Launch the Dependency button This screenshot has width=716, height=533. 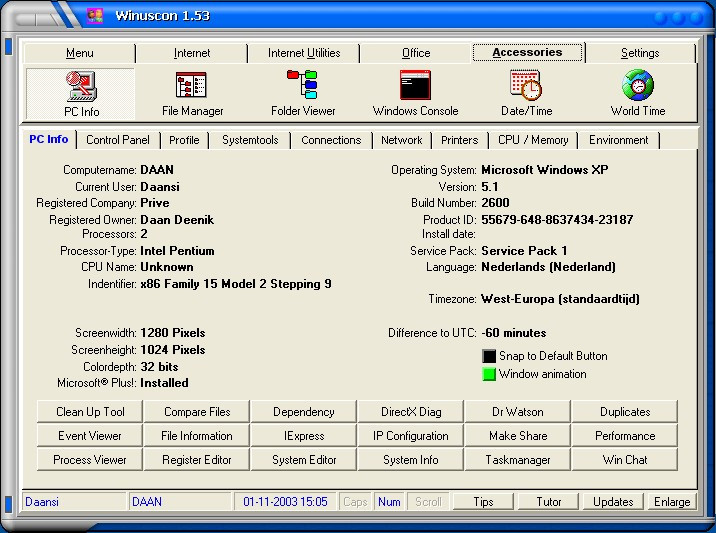pyautogui.click(x=304, y=412)
